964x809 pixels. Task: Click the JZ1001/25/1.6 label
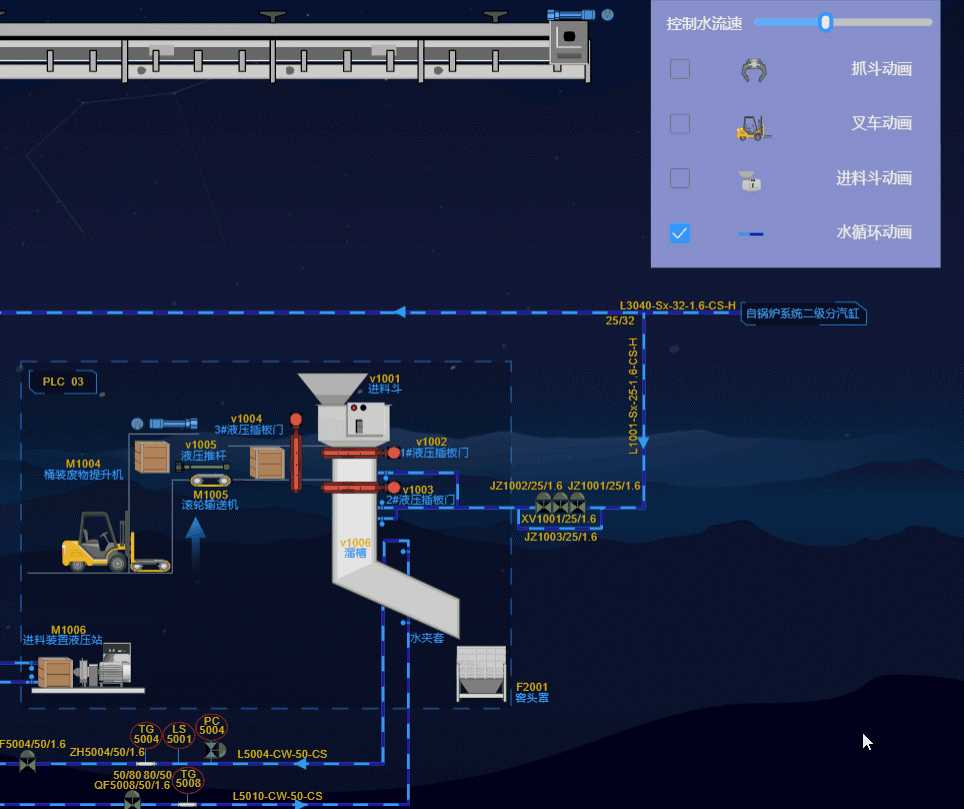(x=604, y=486)
